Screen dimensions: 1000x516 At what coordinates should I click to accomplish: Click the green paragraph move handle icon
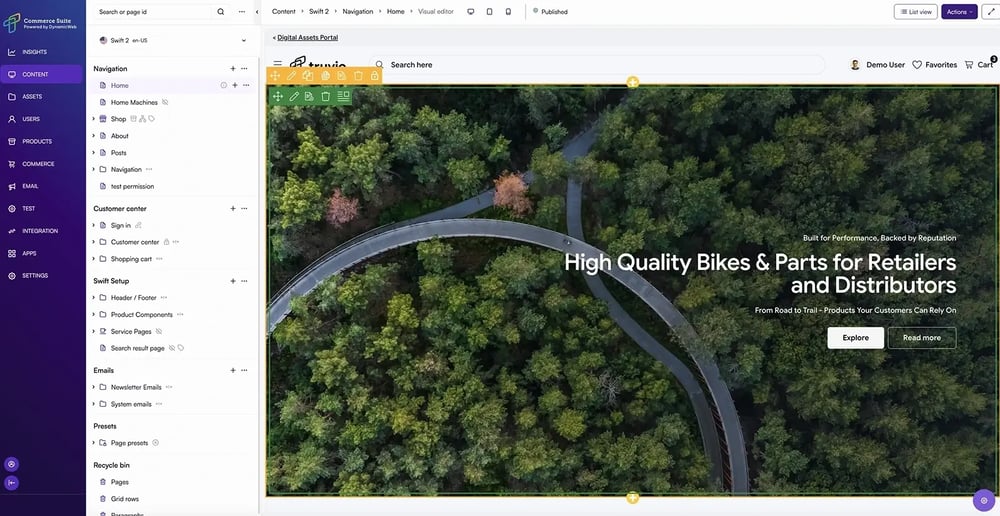tap(277, 96)
